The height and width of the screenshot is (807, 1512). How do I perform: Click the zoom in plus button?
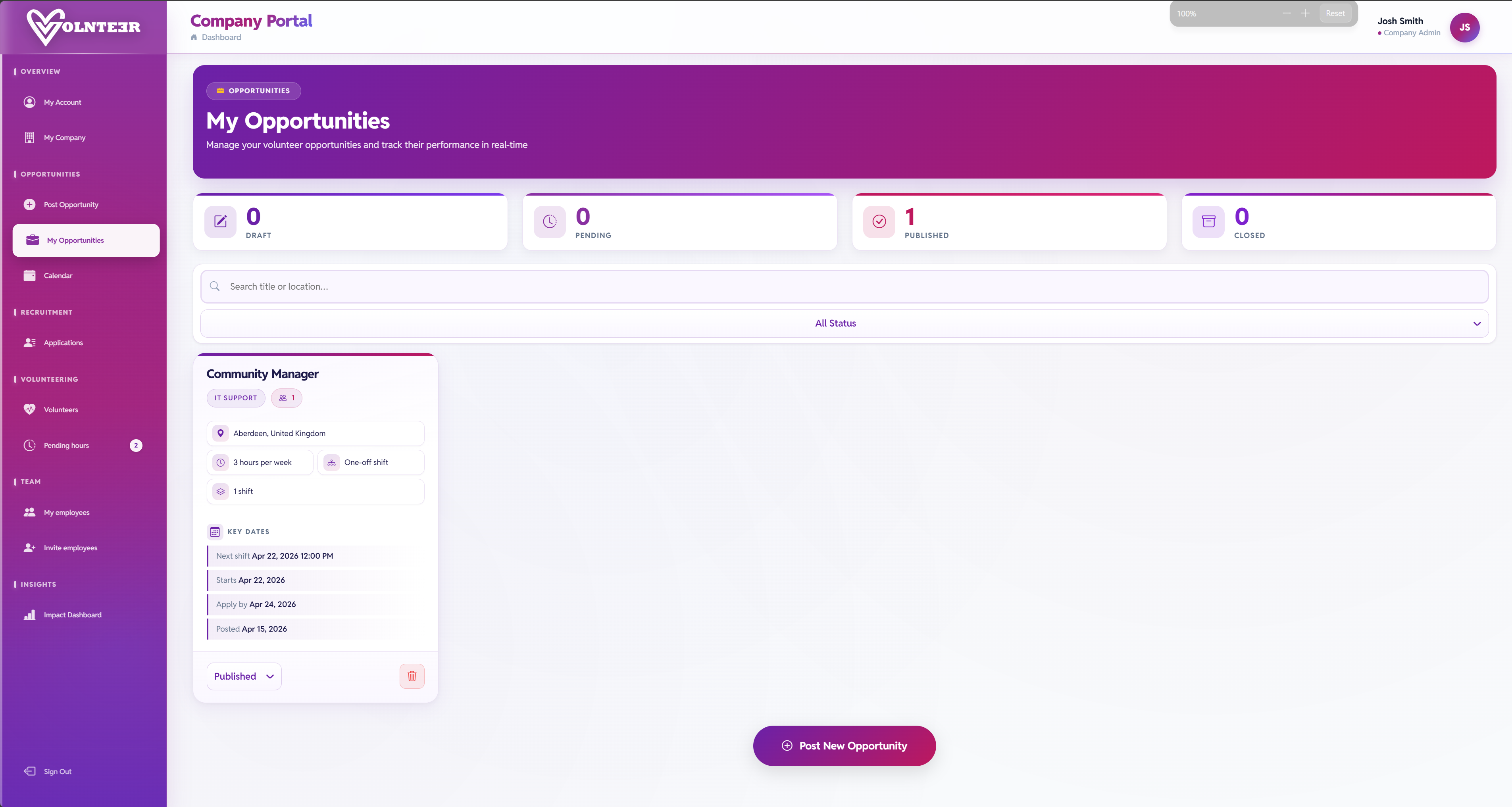click(1305, 13)
